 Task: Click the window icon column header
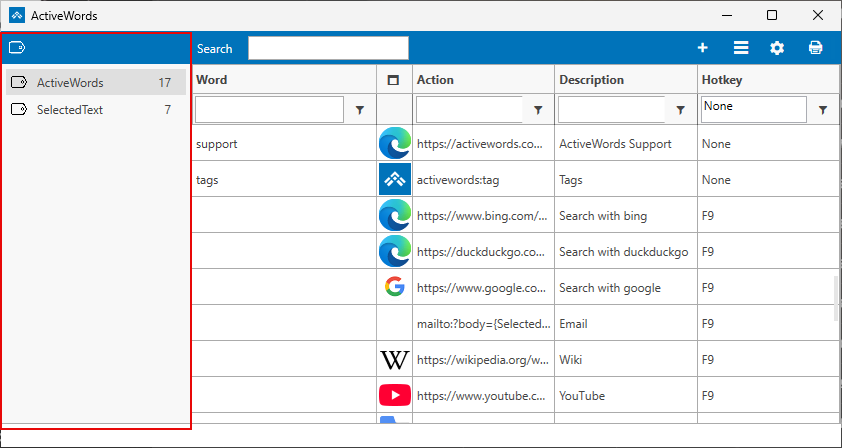(x=394, y=80)
